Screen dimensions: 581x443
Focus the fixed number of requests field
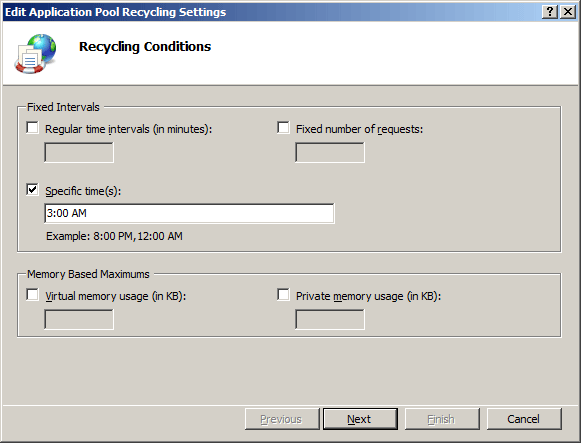[330, 153]
